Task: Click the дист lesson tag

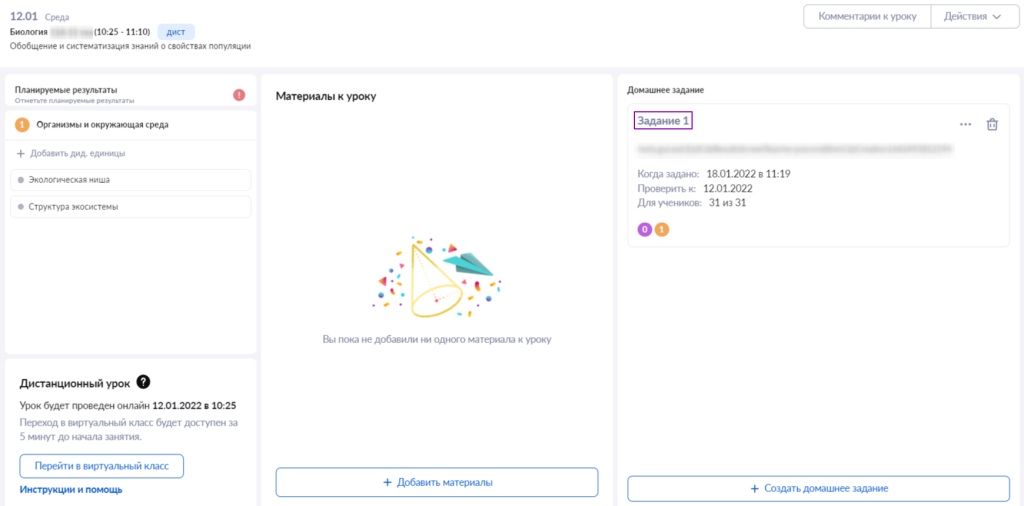Action: pyautogui.click(x=176, y=31)
